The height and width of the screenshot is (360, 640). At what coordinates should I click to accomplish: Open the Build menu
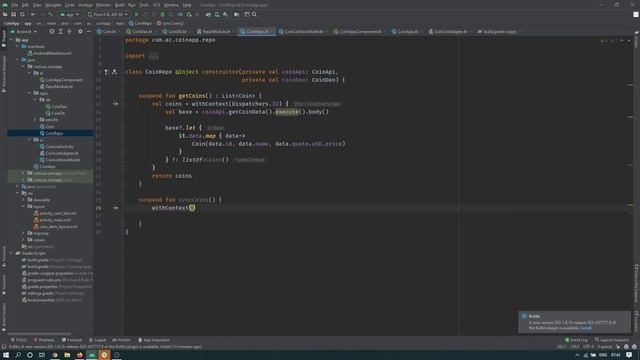(120, 5)
